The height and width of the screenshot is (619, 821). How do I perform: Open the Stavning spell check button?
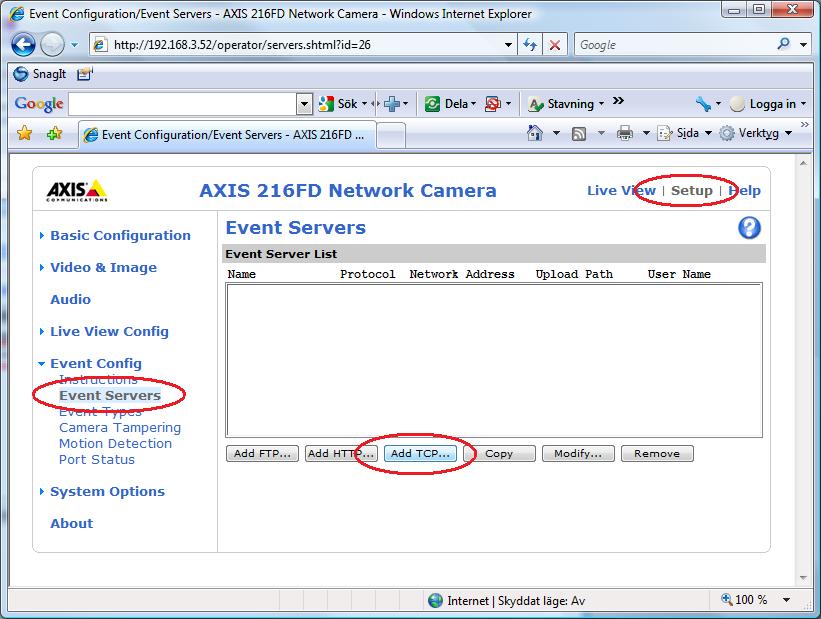pos(565,104)
